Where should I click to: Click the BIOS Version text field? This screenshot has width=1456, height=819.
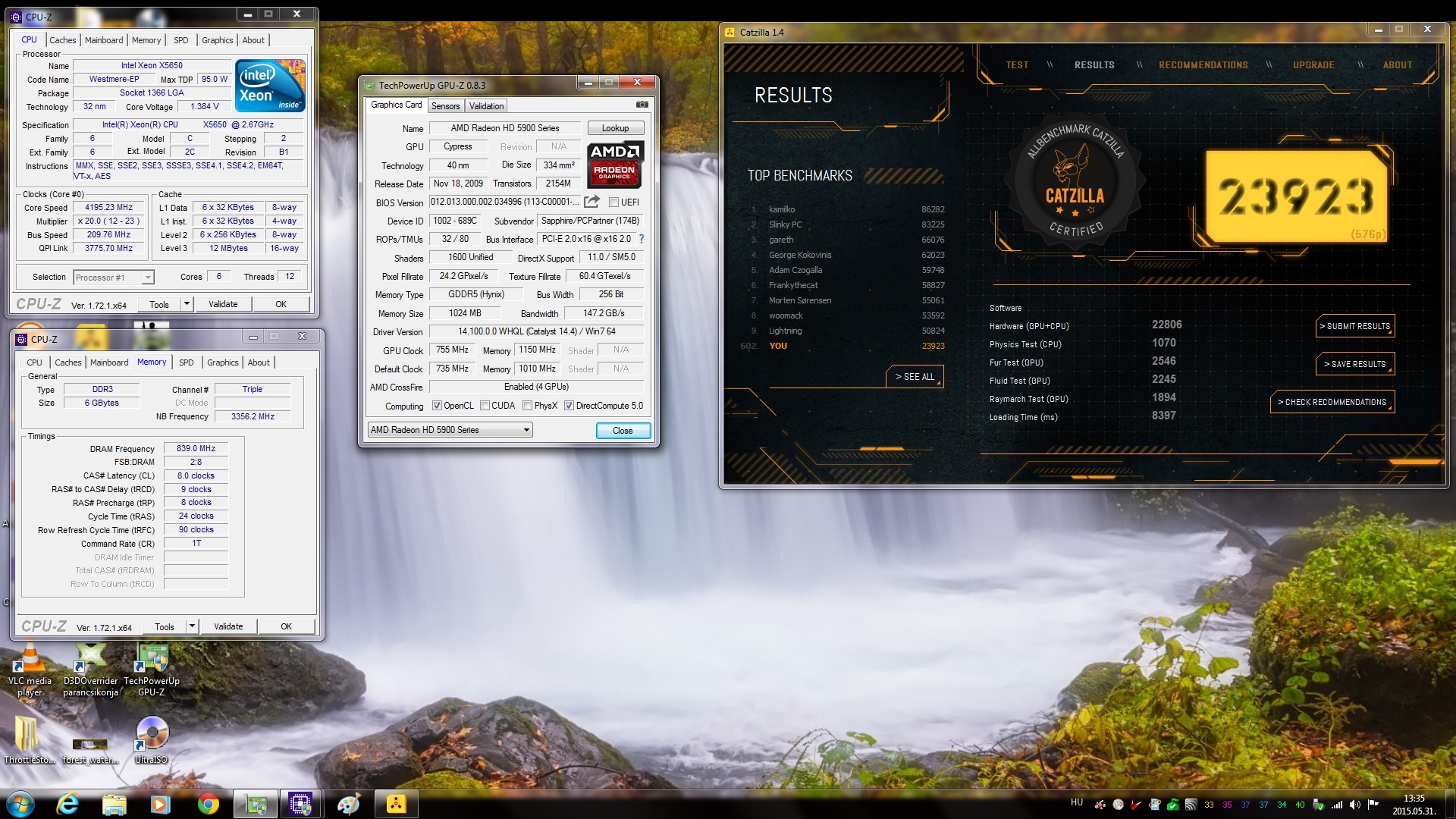point(504,202)
